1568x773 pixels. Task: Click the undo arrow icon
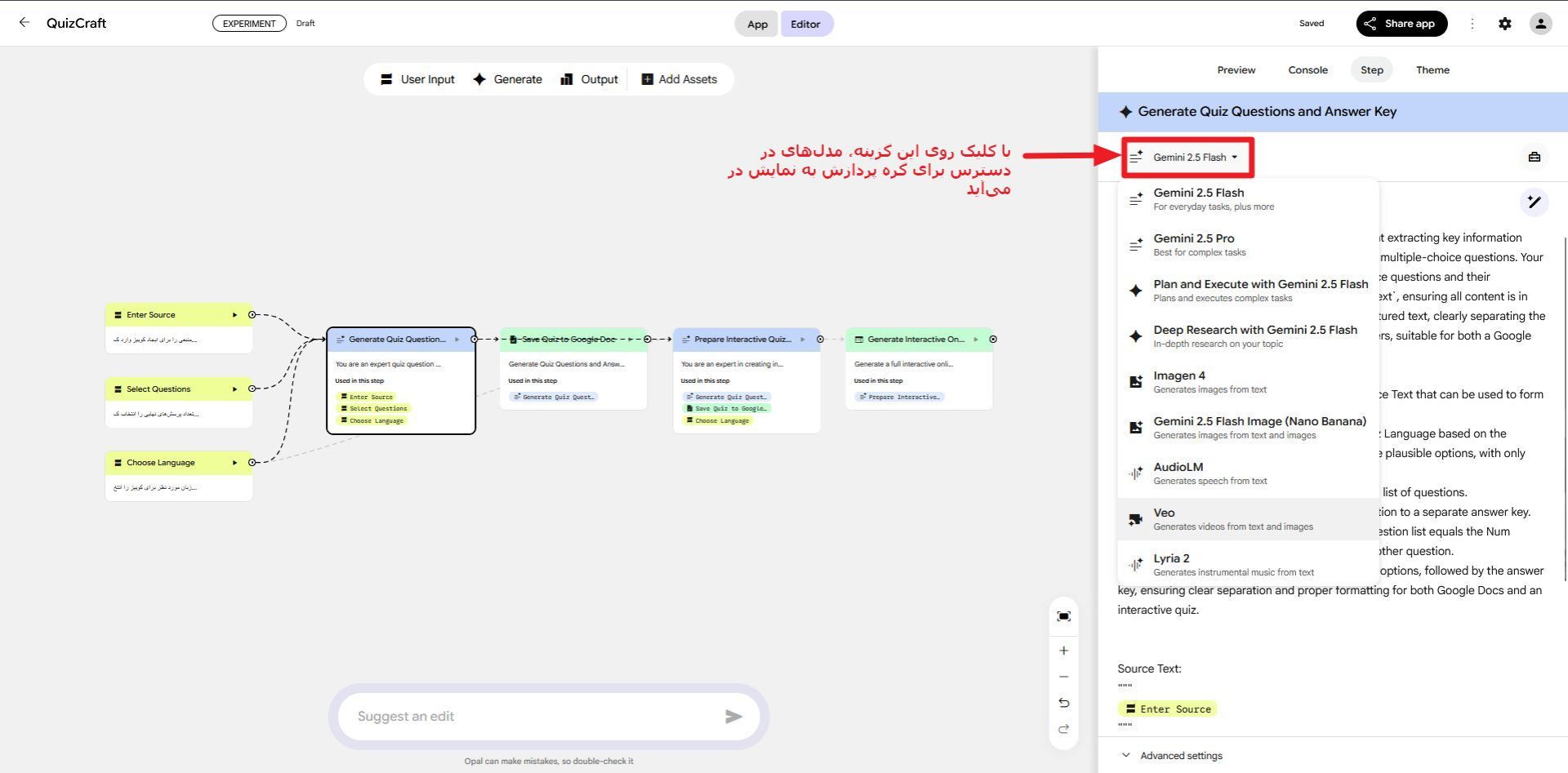1063,702
